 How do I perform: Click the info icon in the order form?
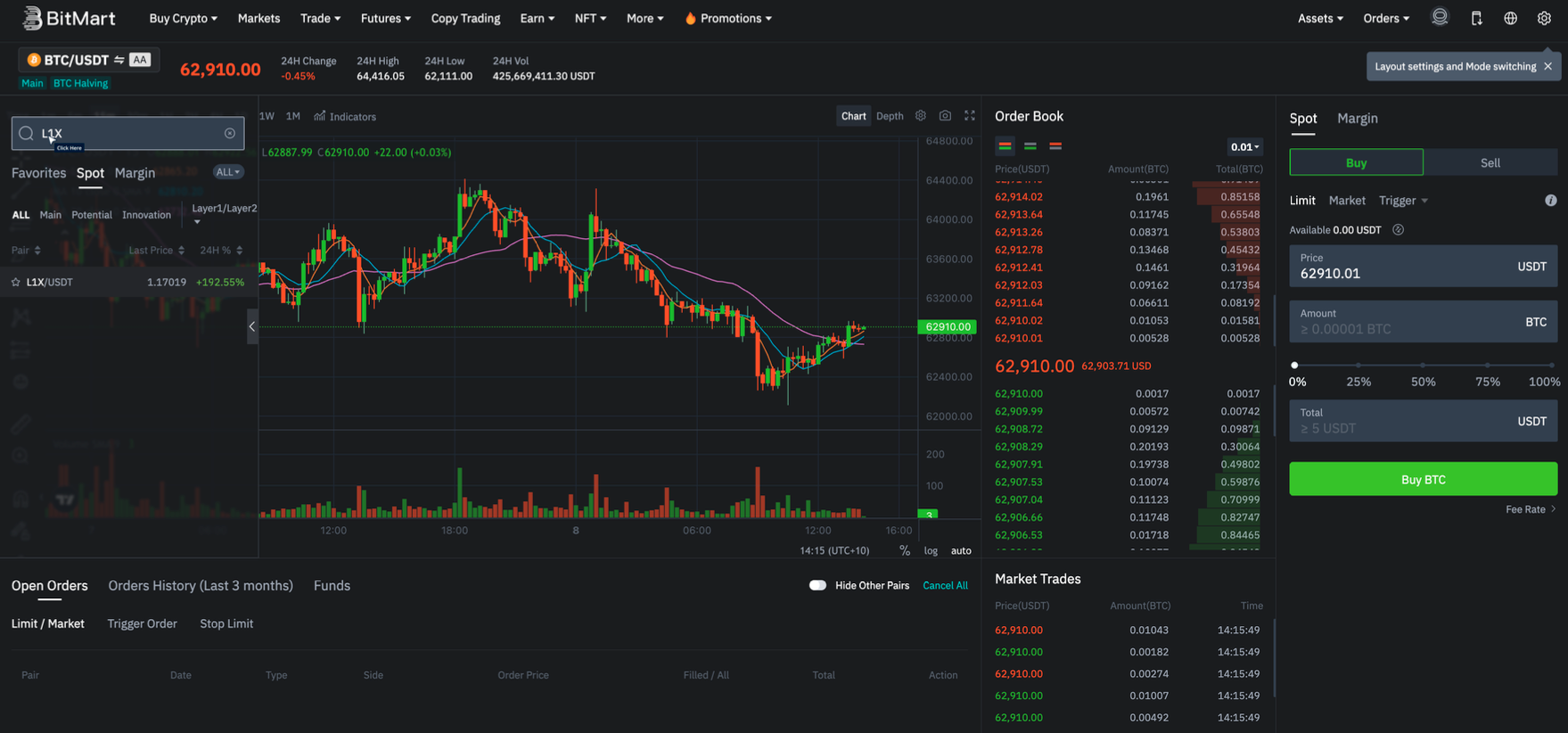click(1551, 201)
